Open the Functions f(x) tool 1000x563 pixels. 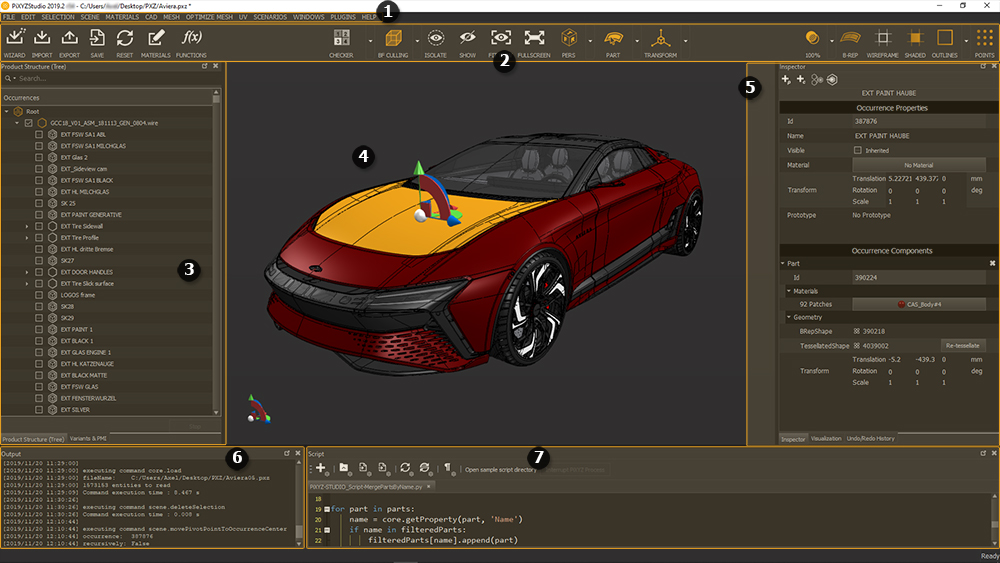click(191, 39)
